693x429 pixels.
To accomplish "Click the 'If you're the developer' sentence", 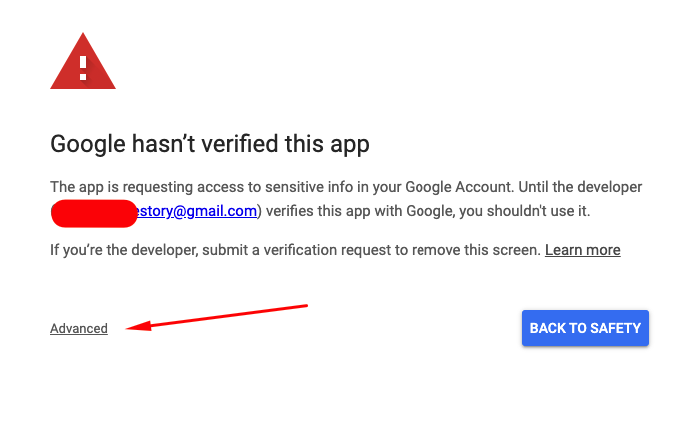I will tap(335, 250).
